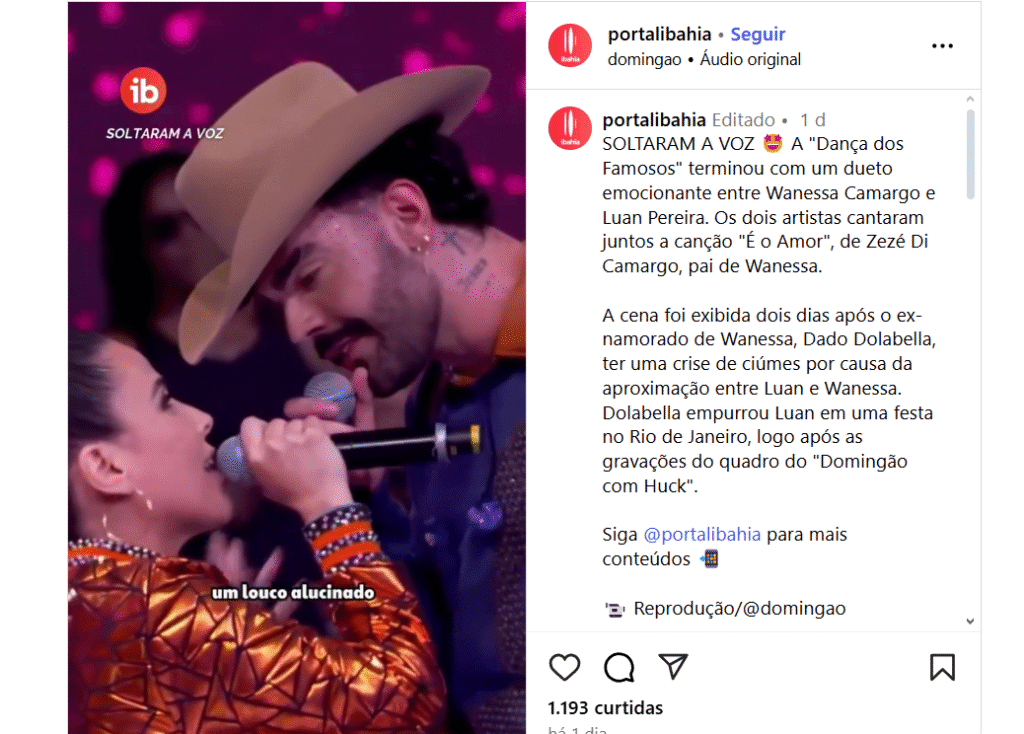Open @portalibahia mention in caption
1024x734 pixels.
[702, 535]
